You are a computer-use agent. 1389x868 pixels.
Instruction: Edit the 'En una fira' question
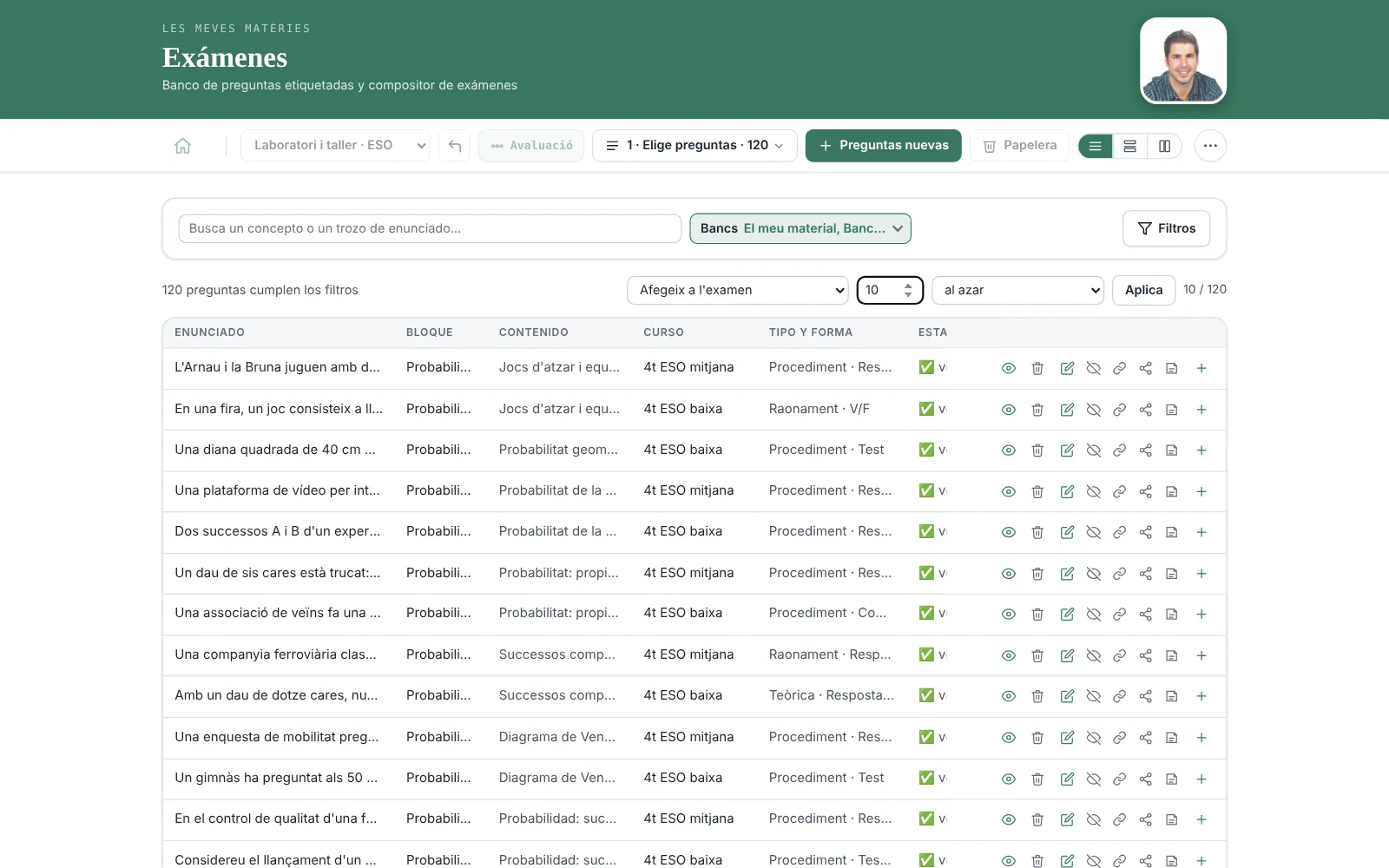click(1067, 410)
